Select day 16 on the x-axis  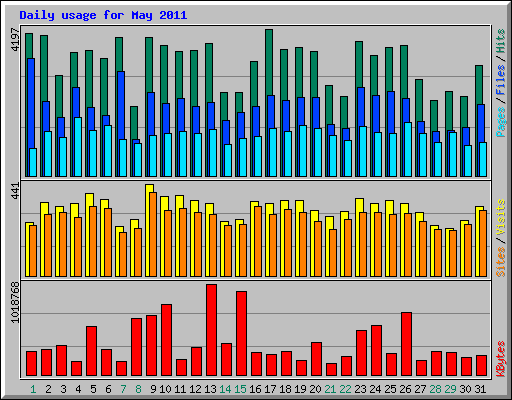[255, 389]
